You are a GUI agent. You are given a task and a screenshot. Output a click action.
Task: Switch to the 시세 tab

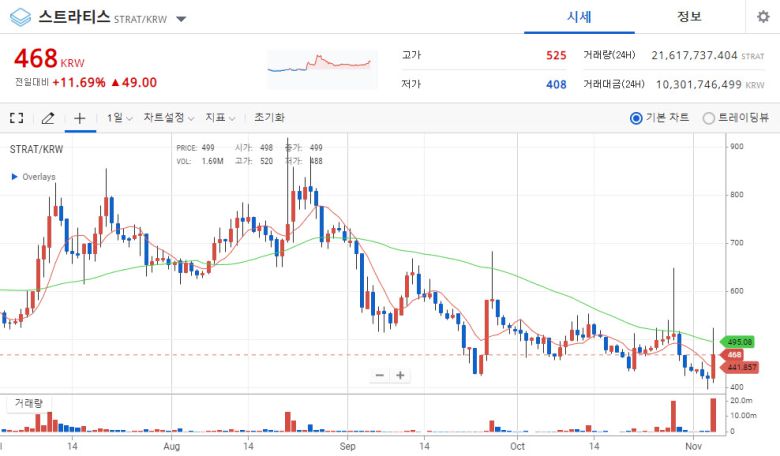click(x=579, y=17)
